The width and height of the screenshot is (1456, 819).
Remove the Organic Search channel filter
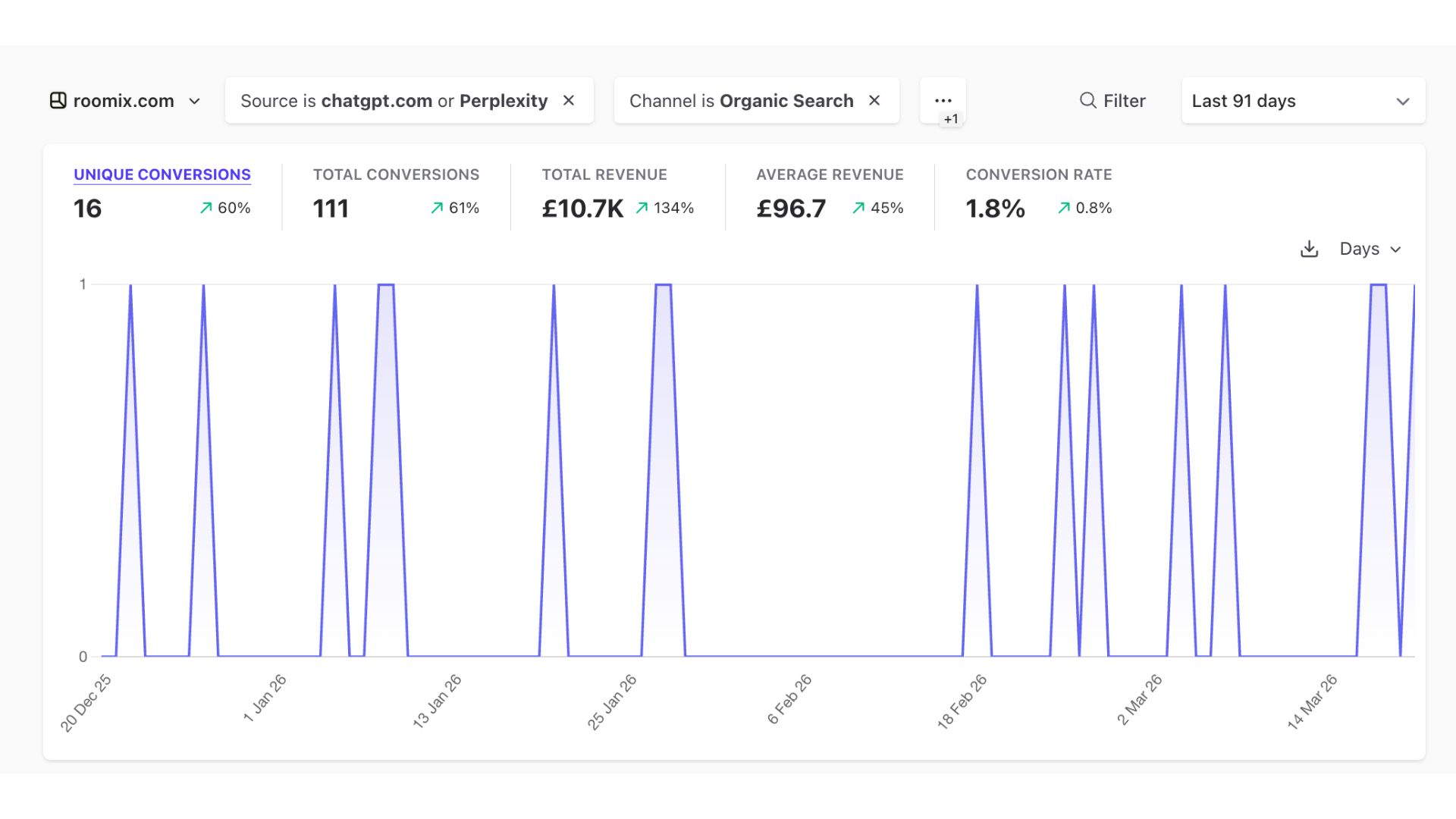pos(874,100)
